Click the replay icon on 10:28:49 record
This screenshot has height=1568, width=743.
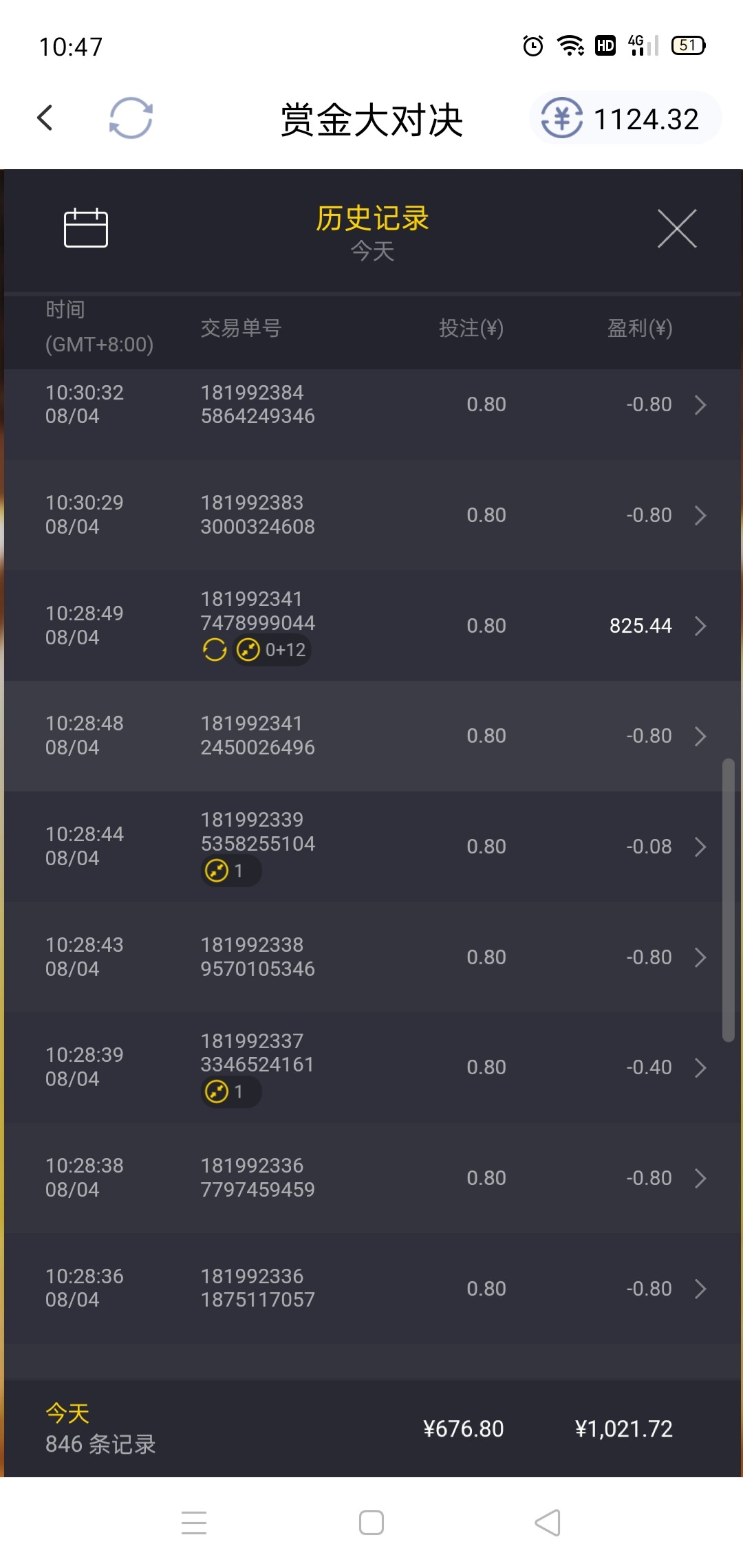click(215, 649)
